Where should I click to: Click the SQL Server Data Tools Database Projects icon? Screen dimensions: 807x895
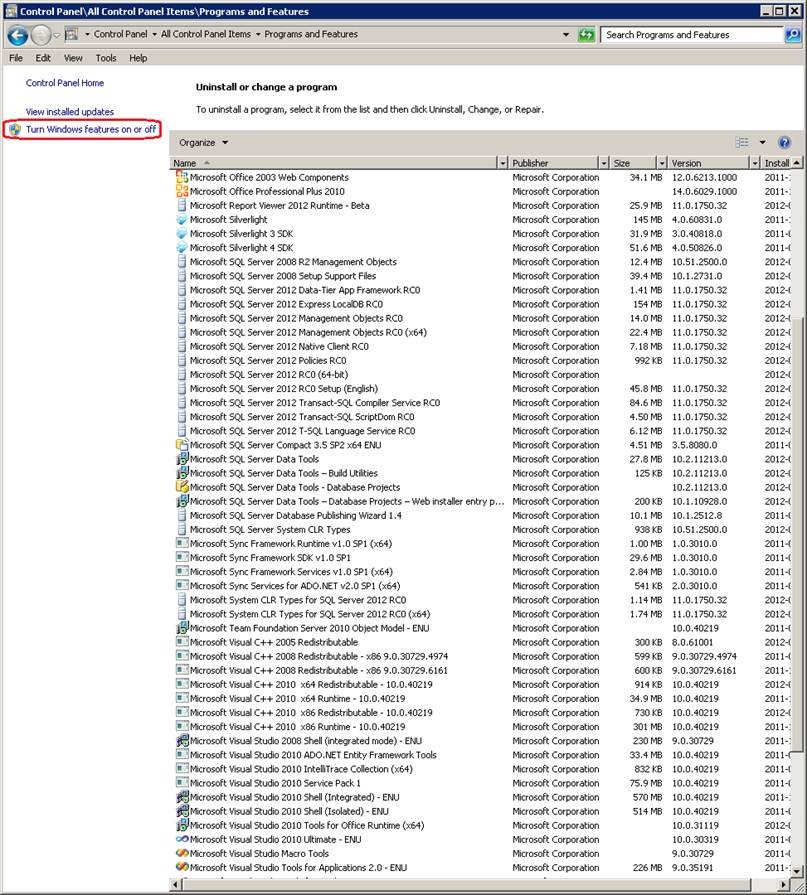click(x=181, y=487)
